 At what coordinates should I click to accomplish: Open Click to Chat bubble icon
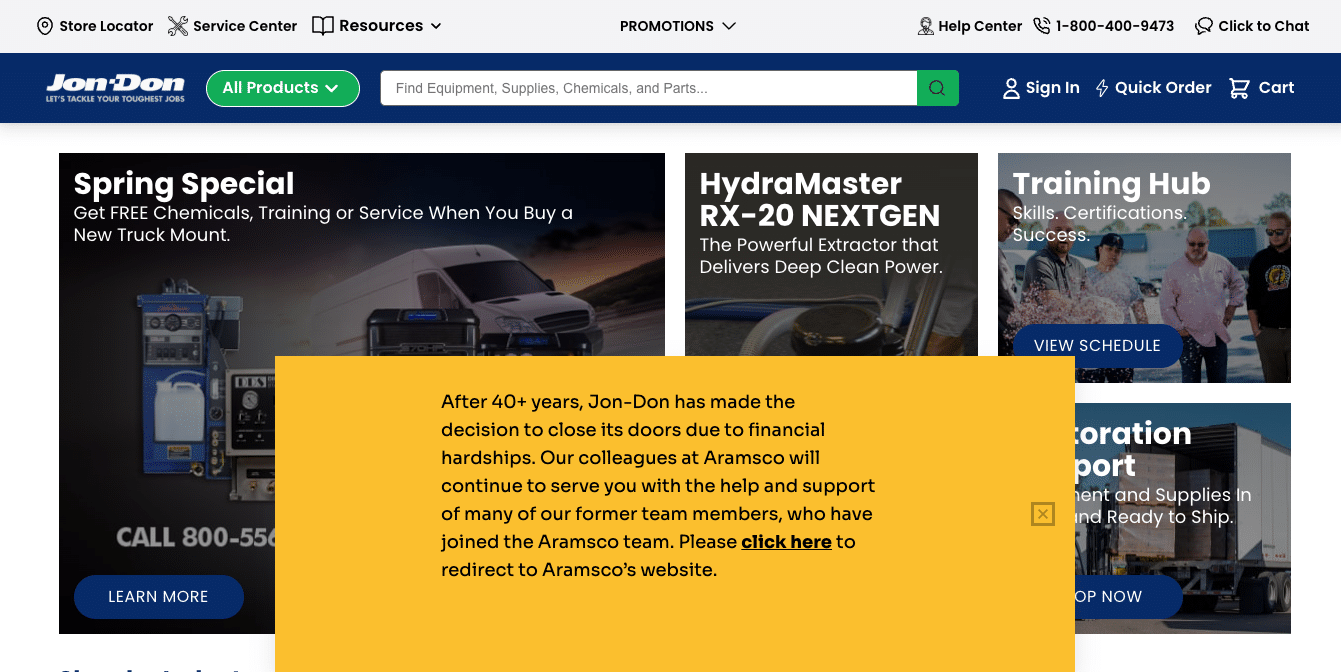(1204, 26)
